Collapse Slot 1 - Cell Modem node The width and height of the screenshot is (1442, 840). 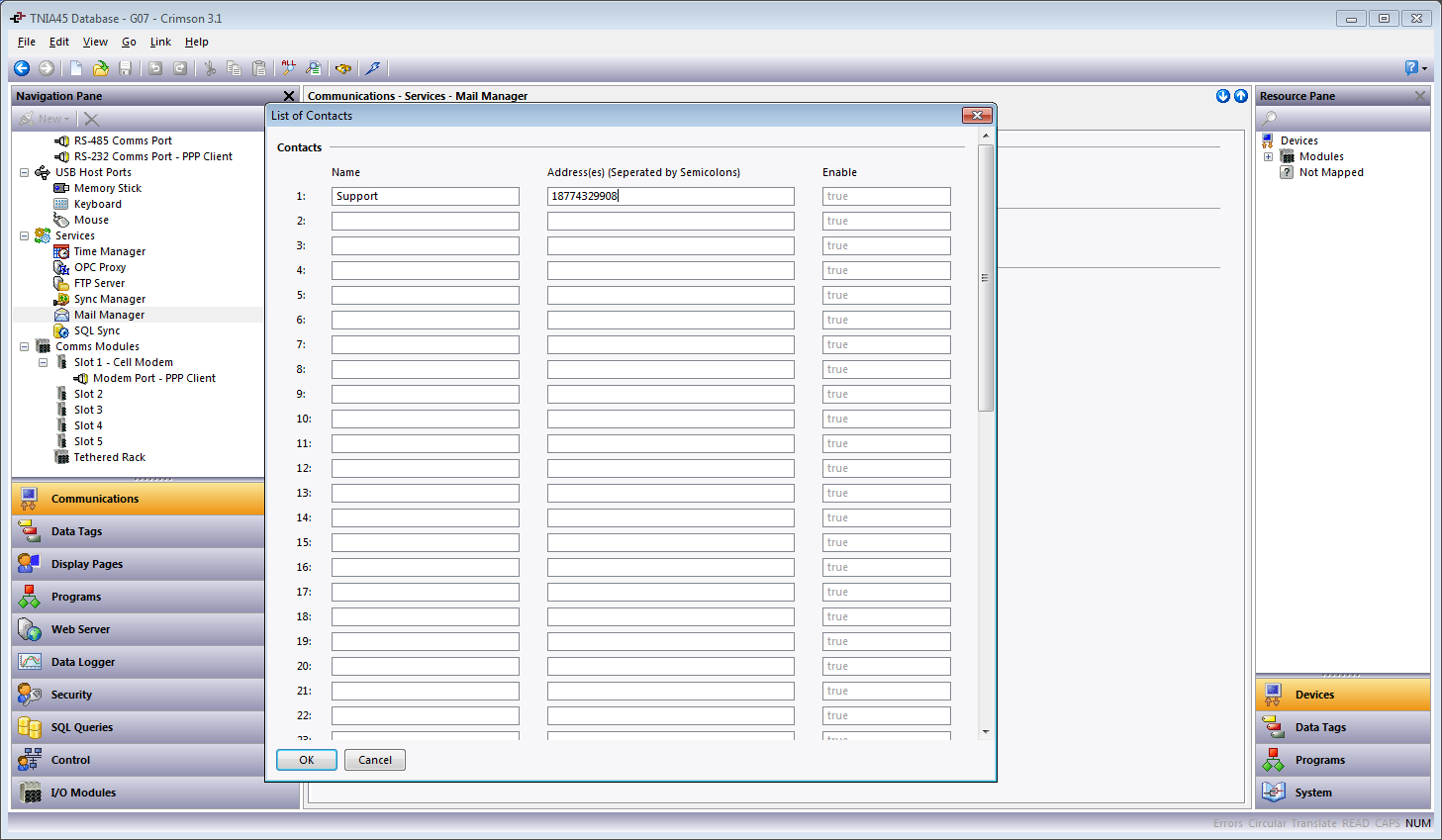coord(43,362)
